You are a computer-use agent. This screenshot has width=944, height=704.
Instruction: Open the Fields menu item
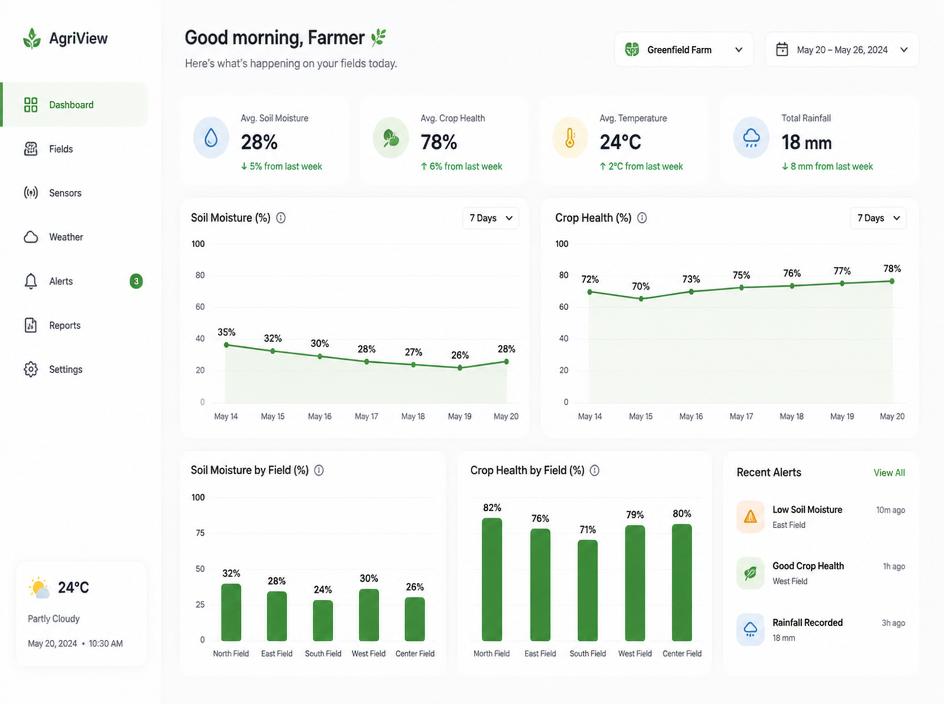75,149
